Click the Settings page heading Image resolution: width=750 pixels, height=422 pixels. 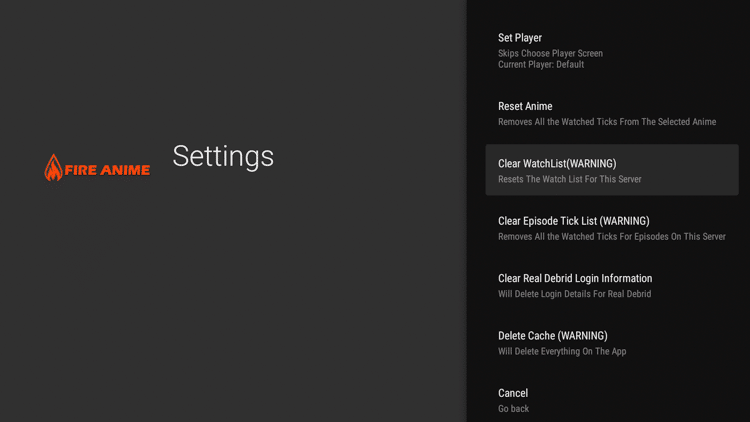point(223,156)
